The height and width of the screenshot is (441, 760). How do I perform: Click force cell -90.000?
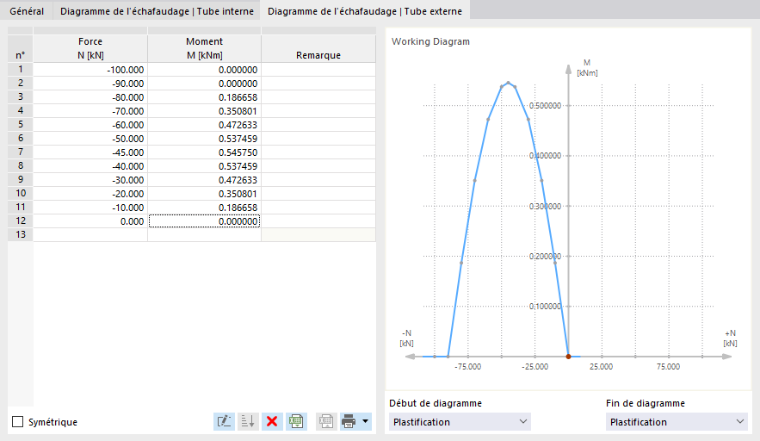pos(90,83)
